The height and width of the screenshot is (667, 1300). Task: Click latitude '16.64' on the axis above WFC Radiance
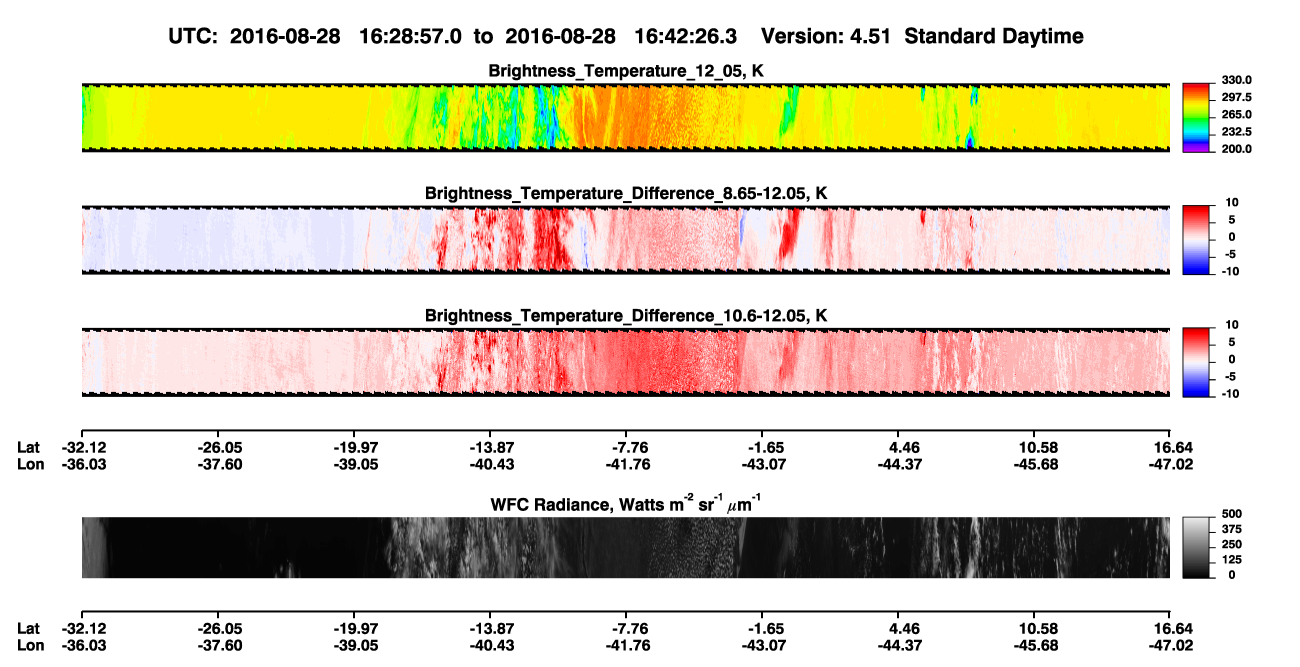click(1172, 448)
